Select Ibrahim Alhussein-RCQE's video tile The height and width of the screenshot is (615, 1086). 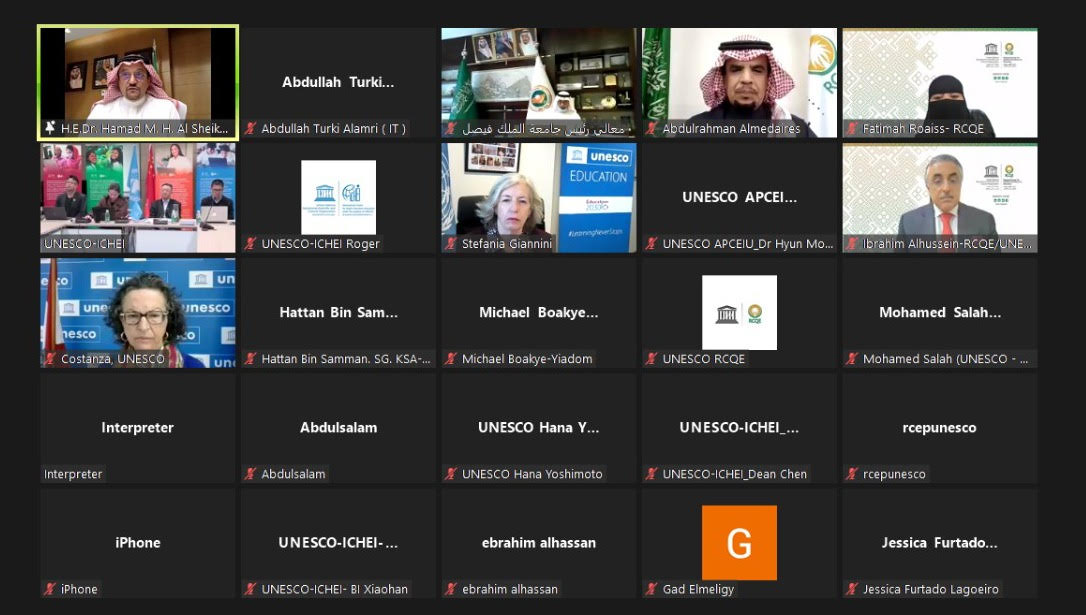(939, 196)
